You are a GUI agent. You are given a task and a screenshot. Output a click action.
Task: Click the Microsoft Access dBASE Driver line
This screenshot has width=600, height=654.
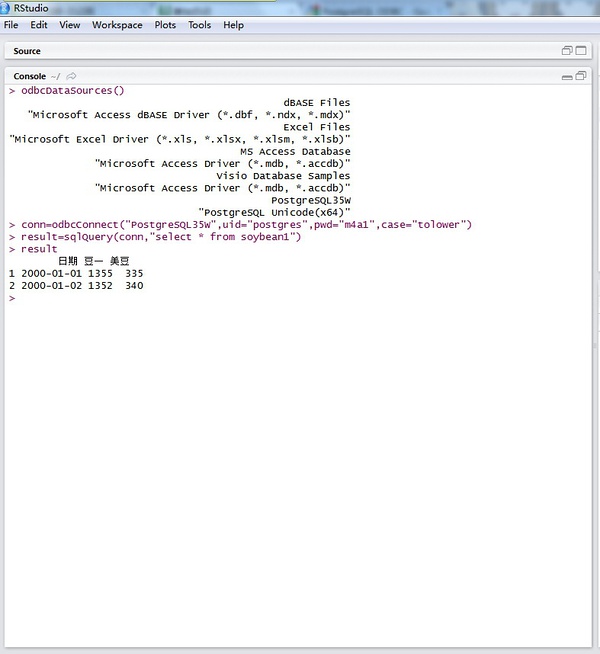(x=189, y=115)
